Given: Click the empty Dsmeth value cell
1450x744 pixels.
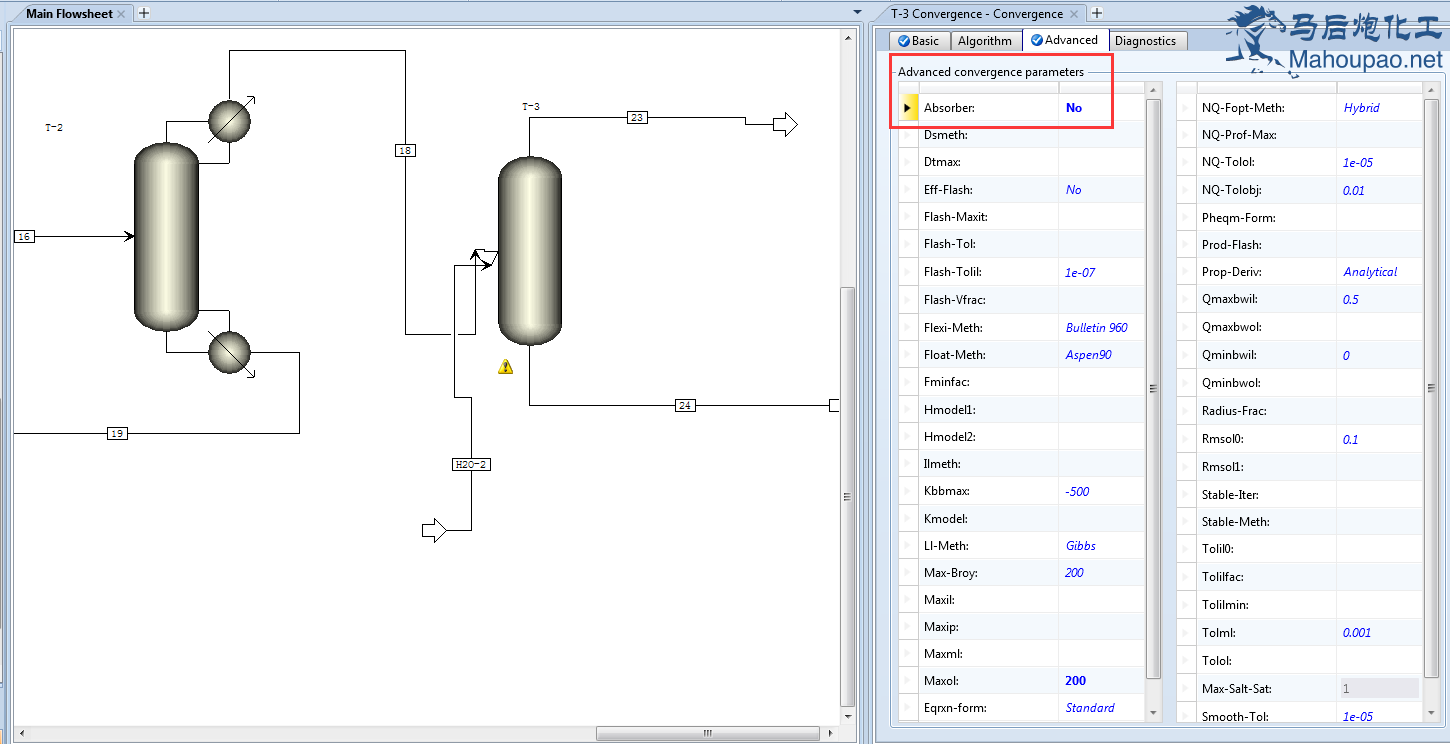Looking at the screenshot, I should point(1102,135).
